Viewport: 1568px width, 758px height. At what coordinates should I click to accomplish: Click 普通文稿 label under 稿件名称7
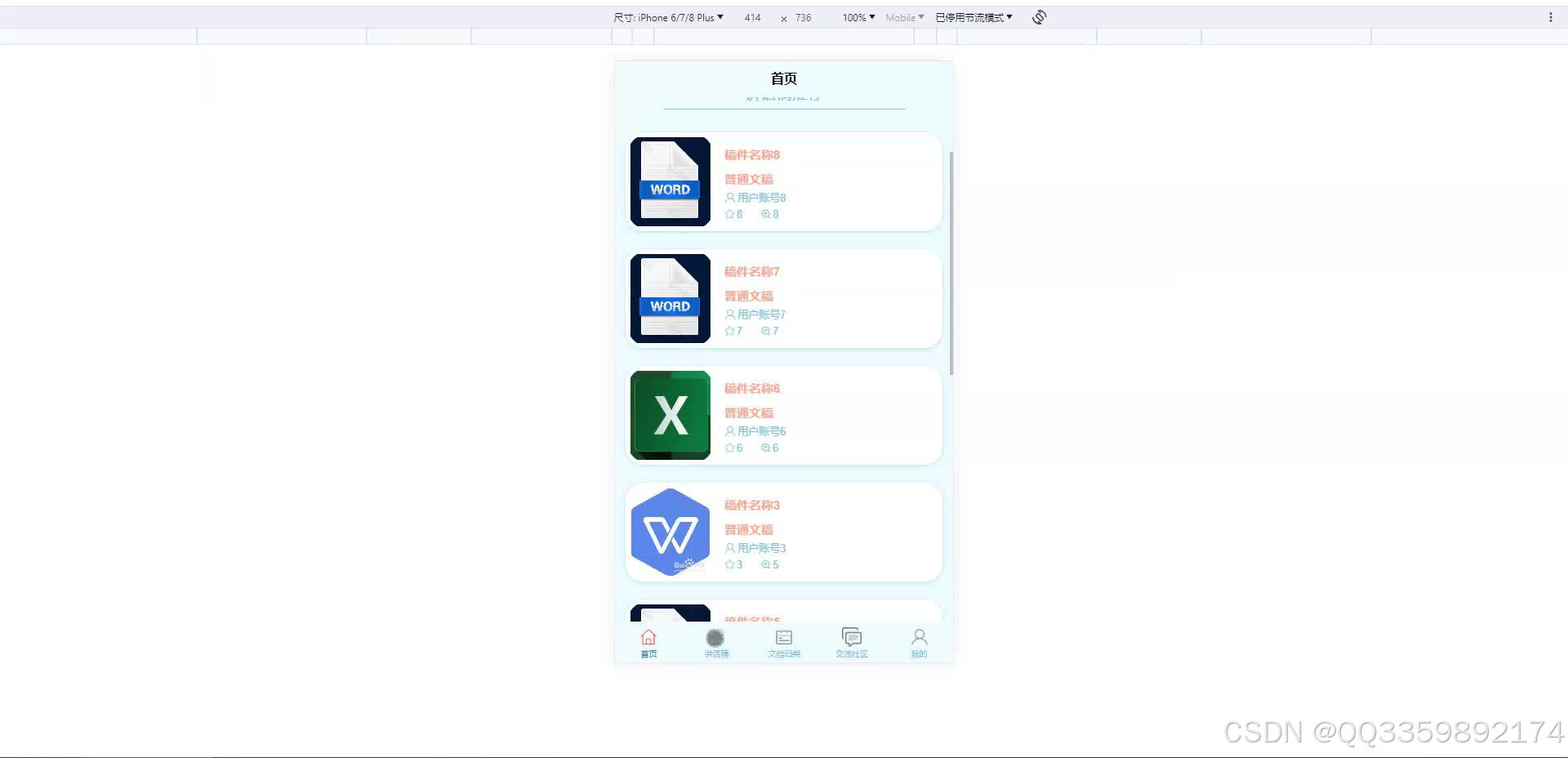[x=749, y=297]
